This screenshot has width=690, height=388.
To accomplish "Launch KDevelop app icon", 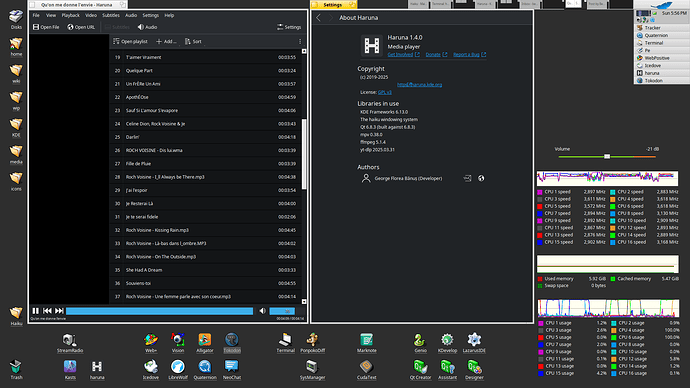I will (x=447, y=343).
